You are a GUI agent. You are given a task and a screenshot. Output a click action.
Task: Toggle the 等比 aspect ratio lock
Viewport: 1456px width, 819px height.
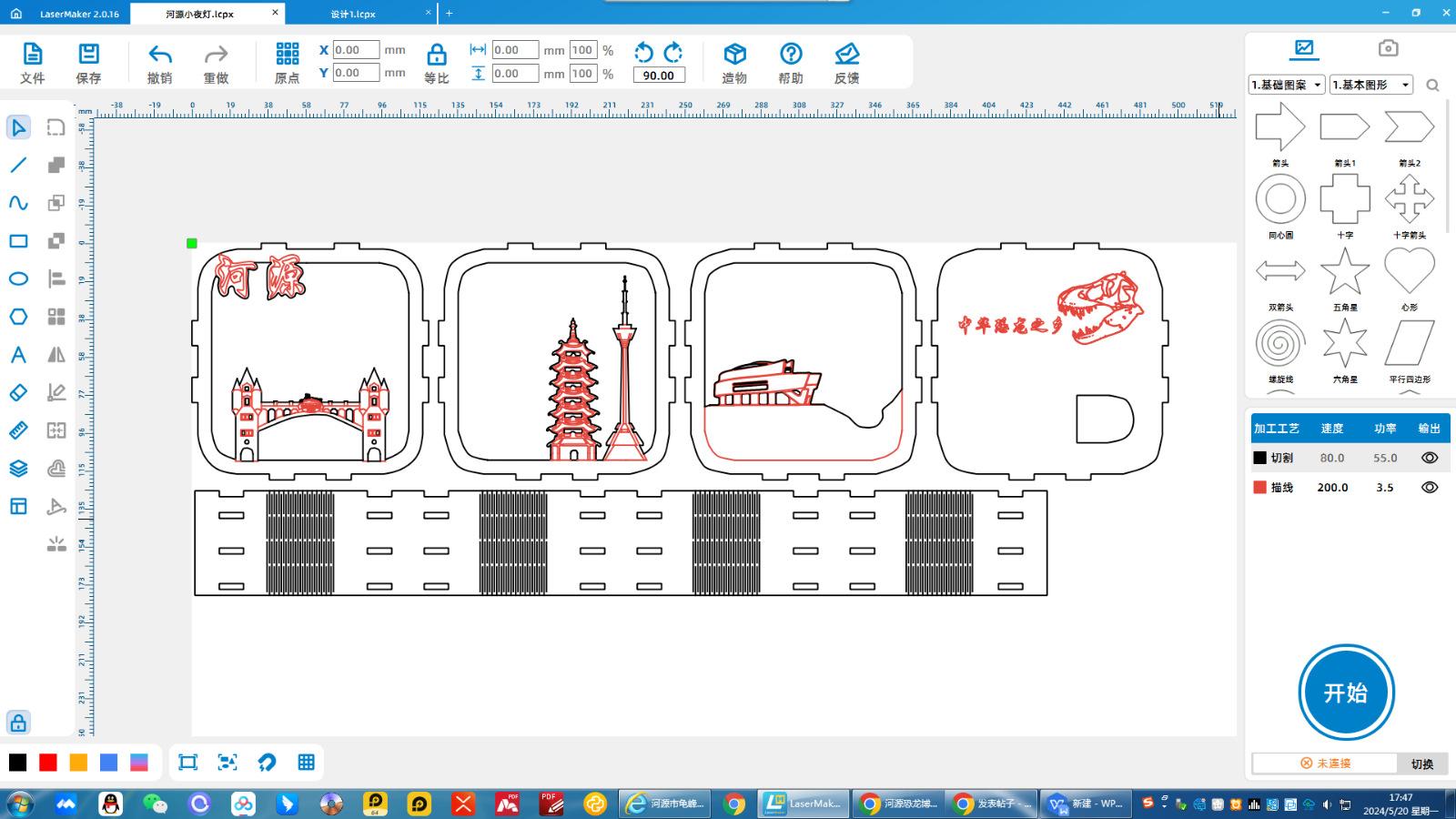[437, 55]
